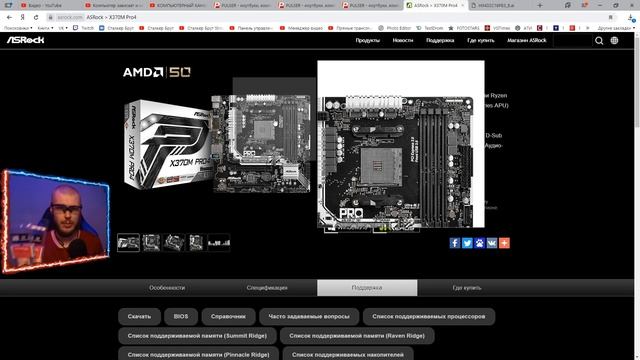Viewport: 640px width, 360px height.
Task: Open browser downloads icon
Action: (x=631, y=17)
